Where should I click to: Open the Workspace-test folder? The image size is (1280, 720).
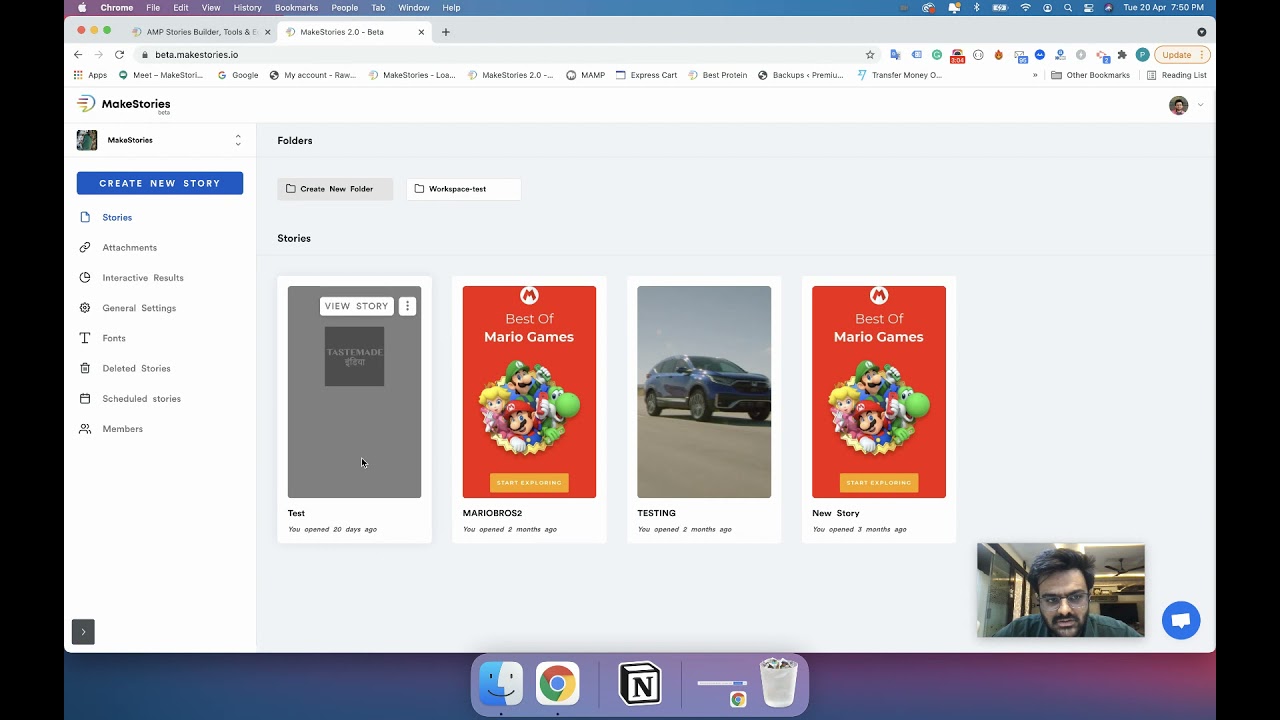[463, 189]
